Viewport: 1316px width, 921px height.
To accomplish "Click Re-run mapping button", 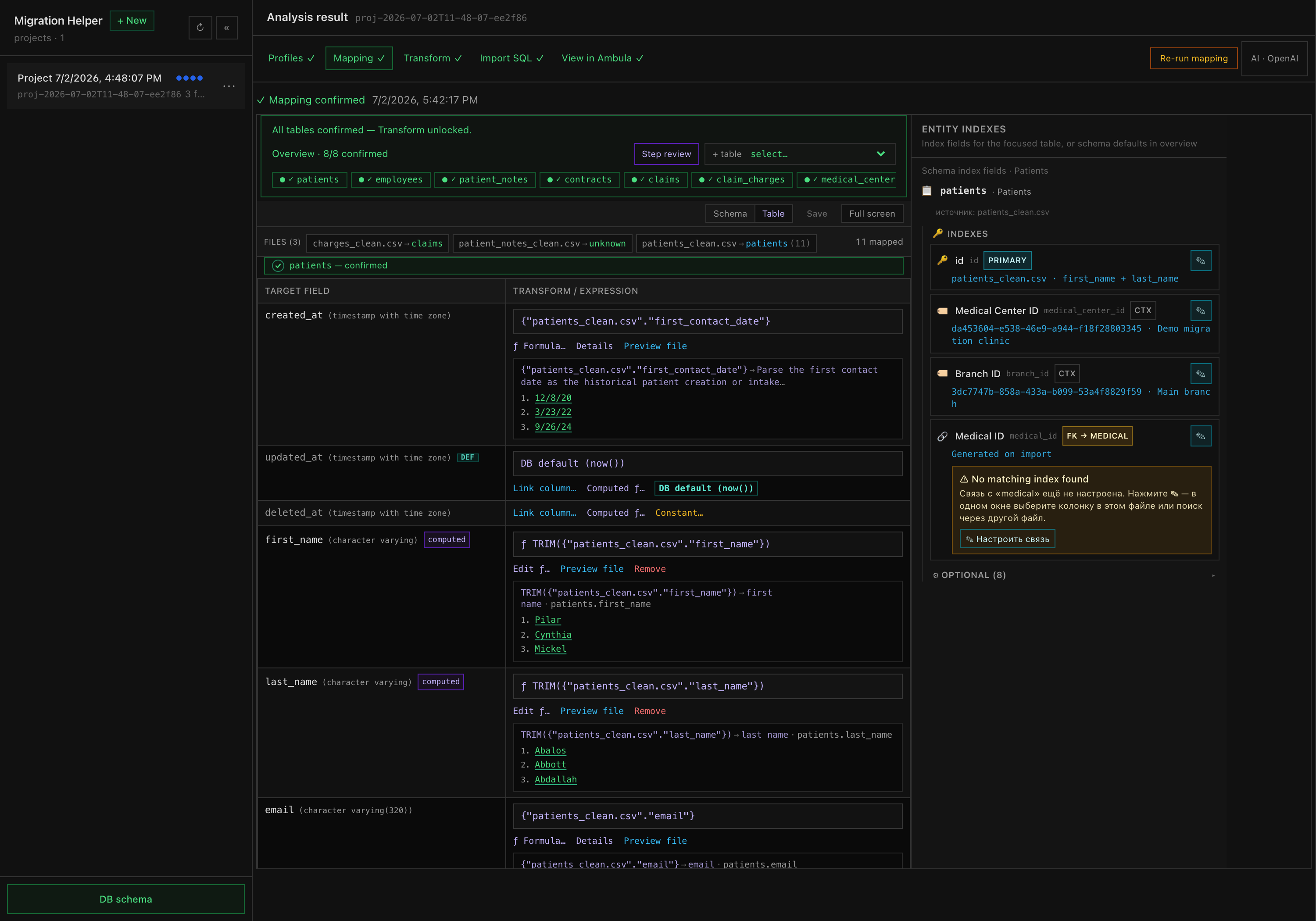I will pos(1193,58).
